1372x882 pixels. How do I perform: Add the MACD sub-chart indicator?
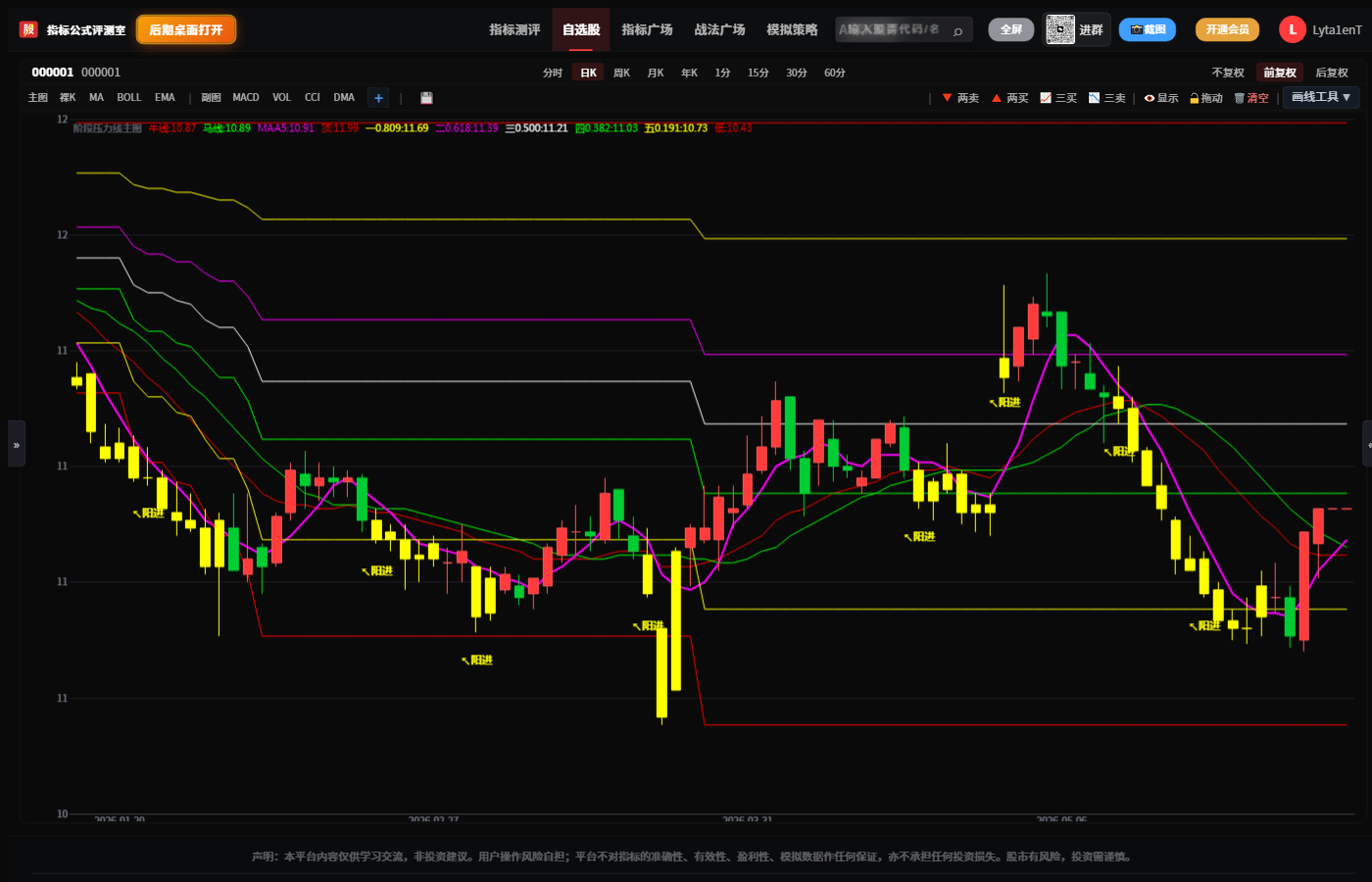tap(246, 98)
